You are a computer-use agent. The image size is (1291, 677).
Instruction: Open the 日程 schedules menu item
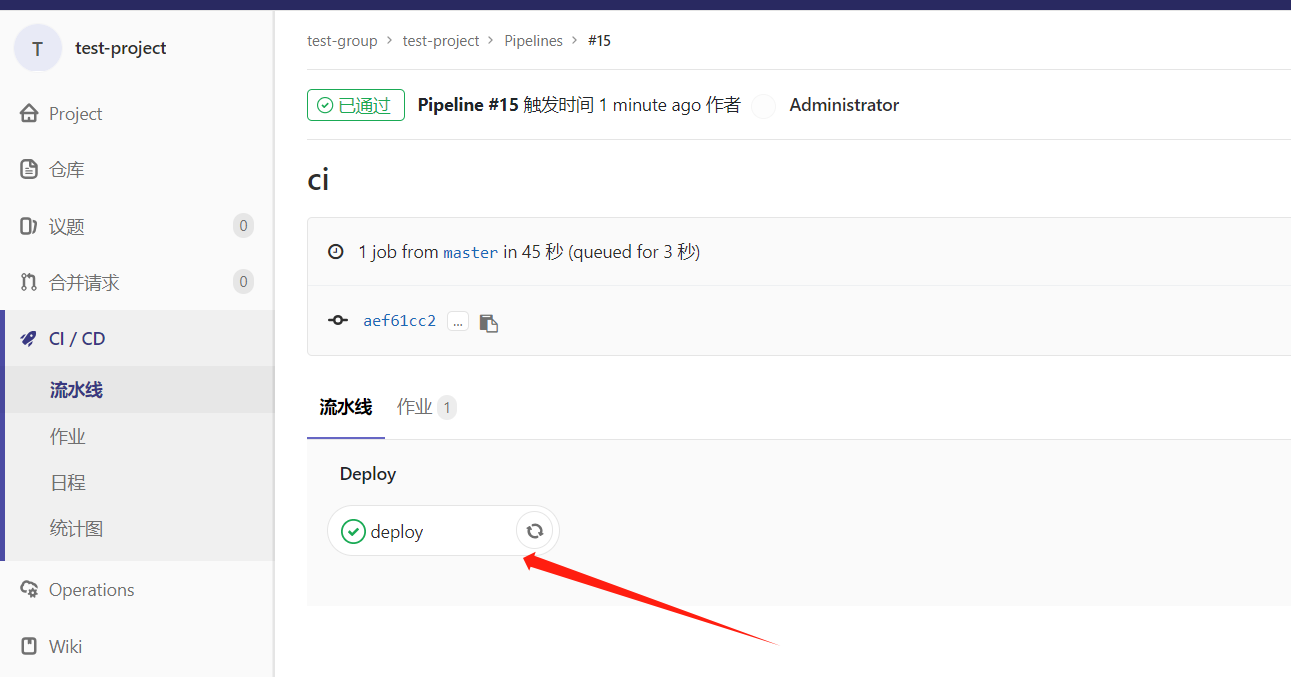point(67,482)
